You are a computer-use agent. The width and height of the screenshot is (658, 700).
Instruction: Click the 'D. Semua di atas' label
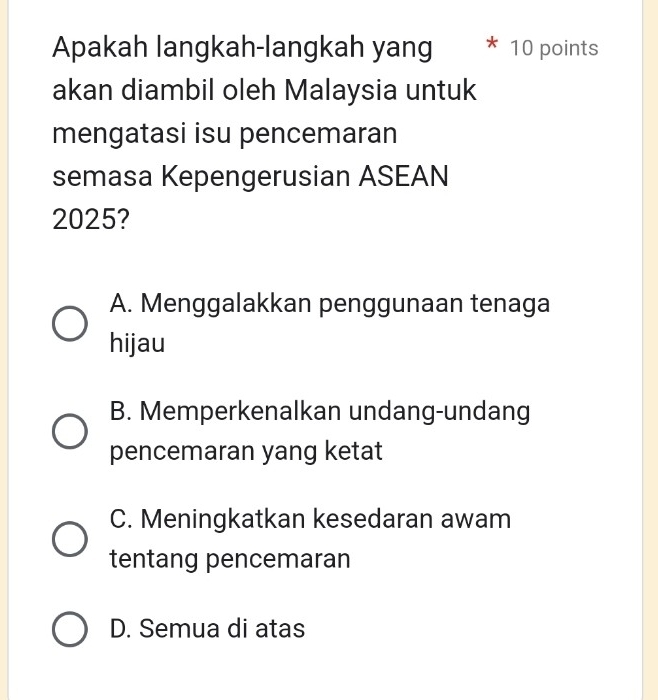208,629
